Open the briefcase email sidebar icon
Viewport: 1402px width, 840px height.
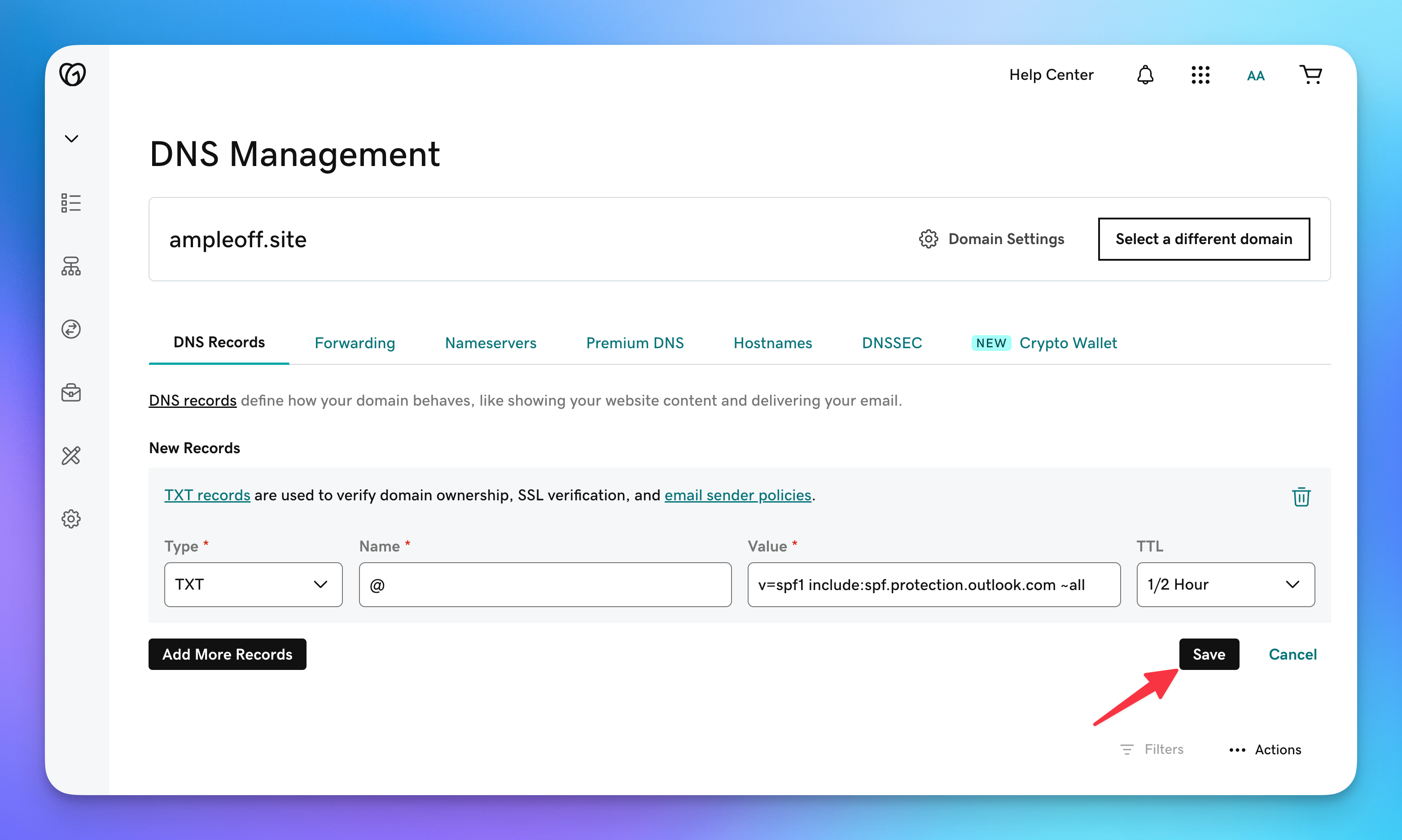(x=71, y=393)
